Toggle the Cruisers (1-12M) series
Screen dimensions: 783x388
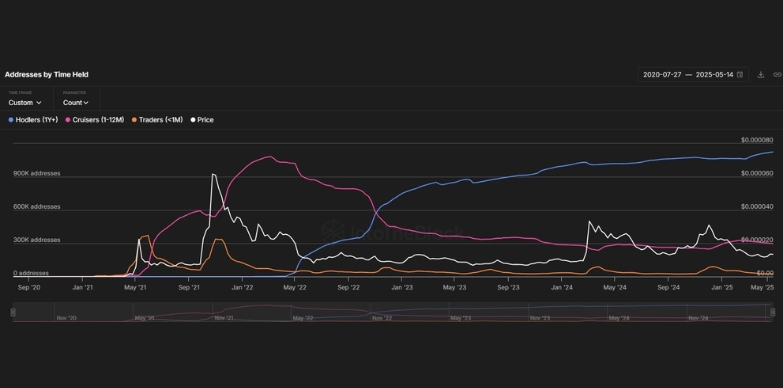95,120
